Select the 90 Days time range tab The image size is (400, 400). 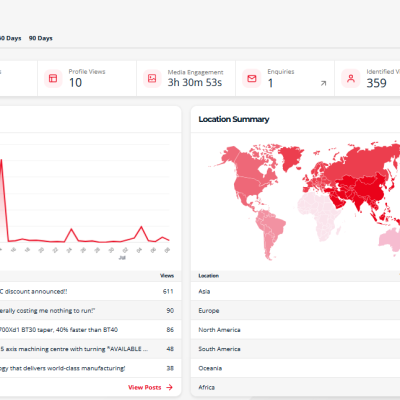click(x=41, y=38)
